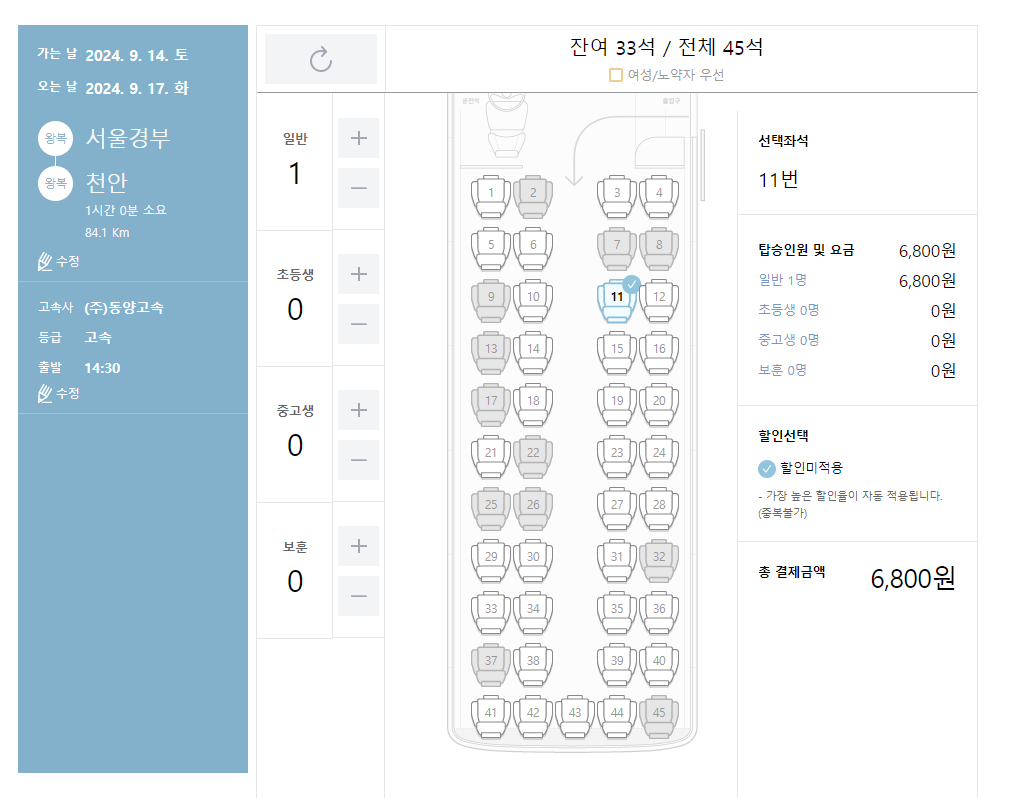Increase the 일반 passenger count with plus
The image size is (1015, 798).
pyautogui.click(x=358, y=137)
